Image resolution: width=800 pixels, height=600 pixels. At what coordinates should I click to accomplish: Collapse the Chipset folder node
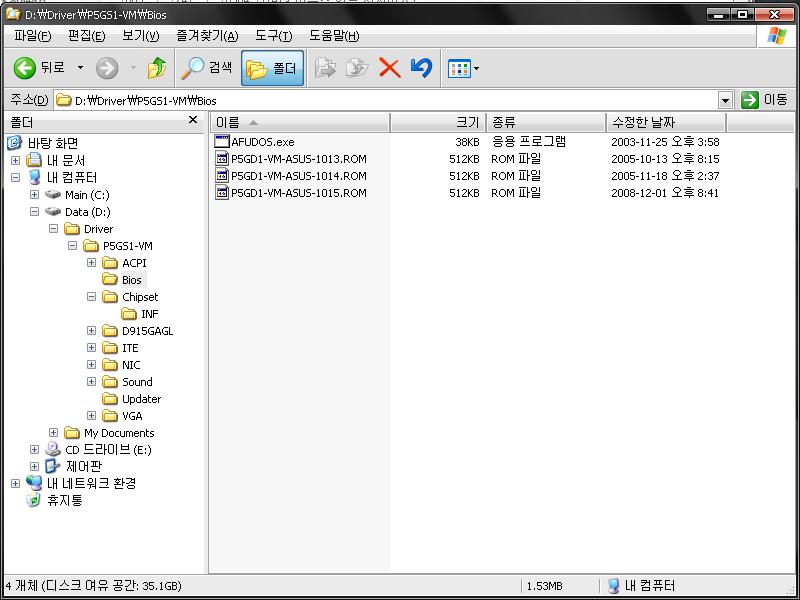[91, 296]
